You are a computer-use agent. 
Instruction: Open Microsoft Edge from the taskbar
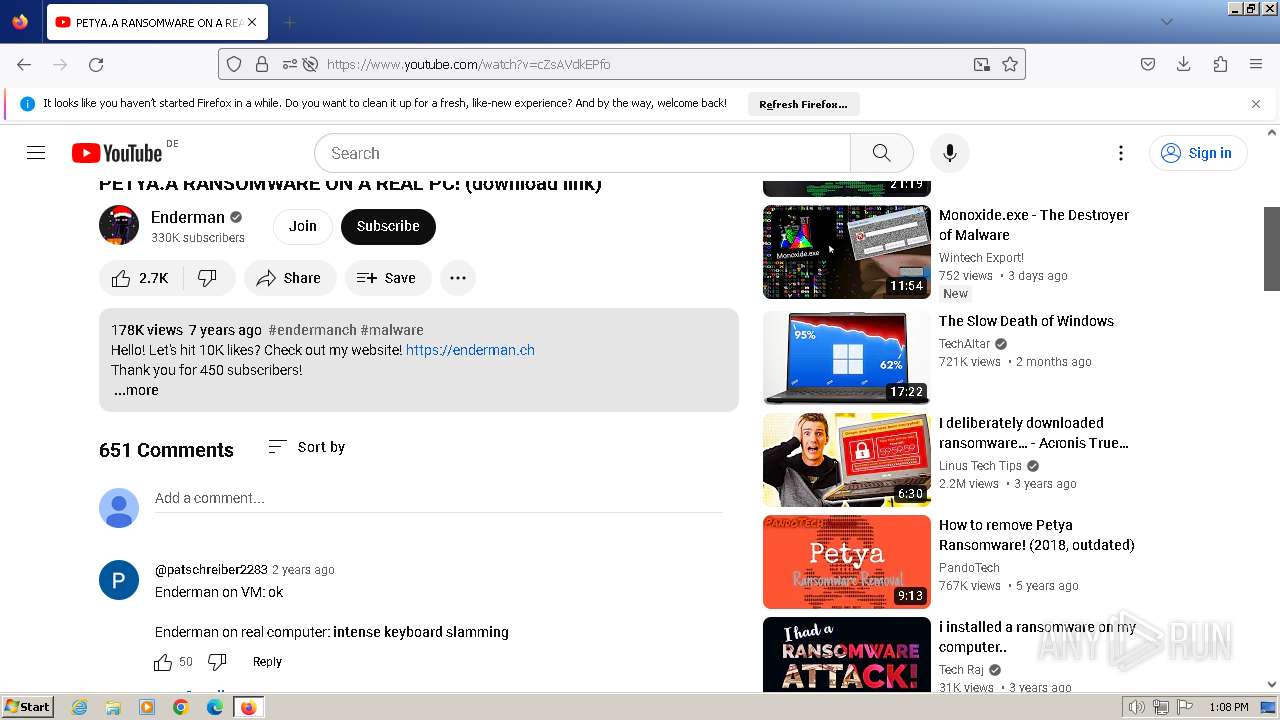[x=215, y=707]
